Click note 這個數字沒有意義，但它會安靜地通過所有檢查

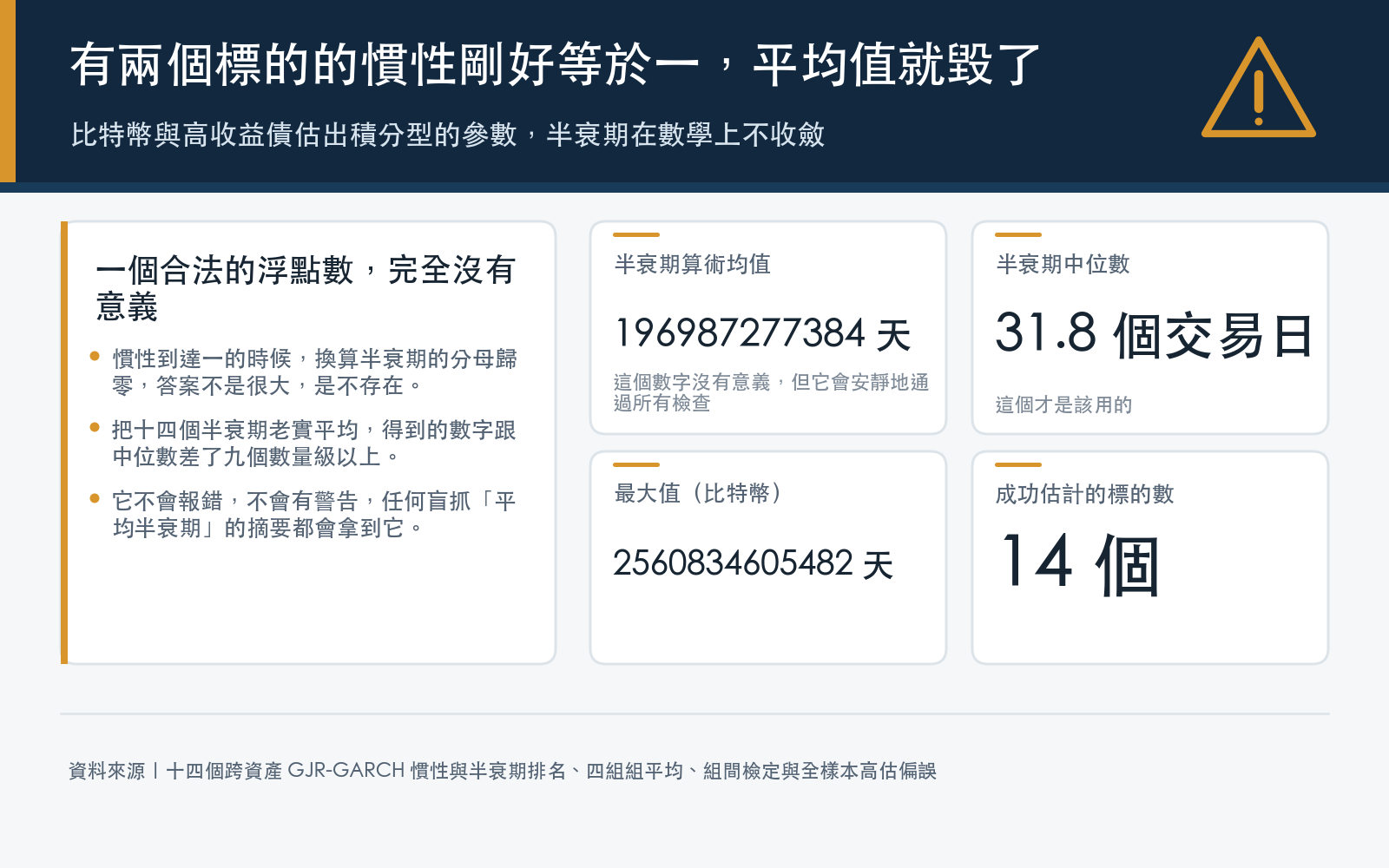771,392
